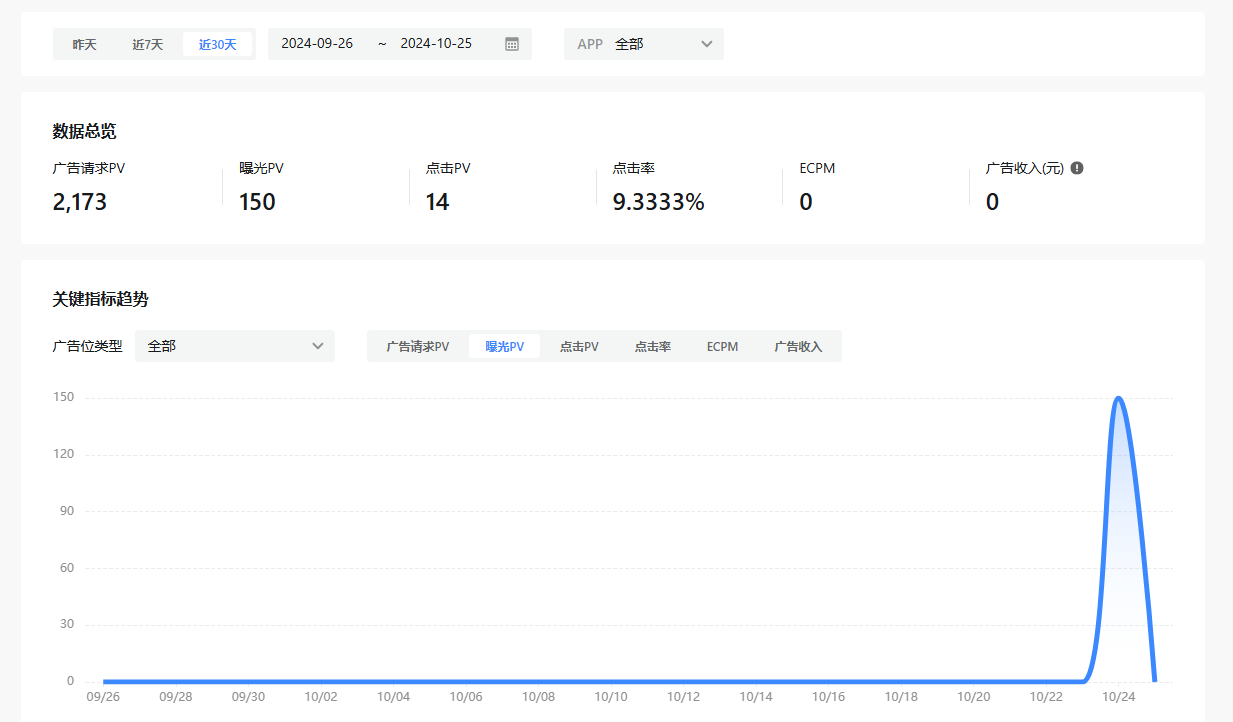Switch chart to 广告请求PV tab
This screenshot has width=1233, height=722.
418,347
